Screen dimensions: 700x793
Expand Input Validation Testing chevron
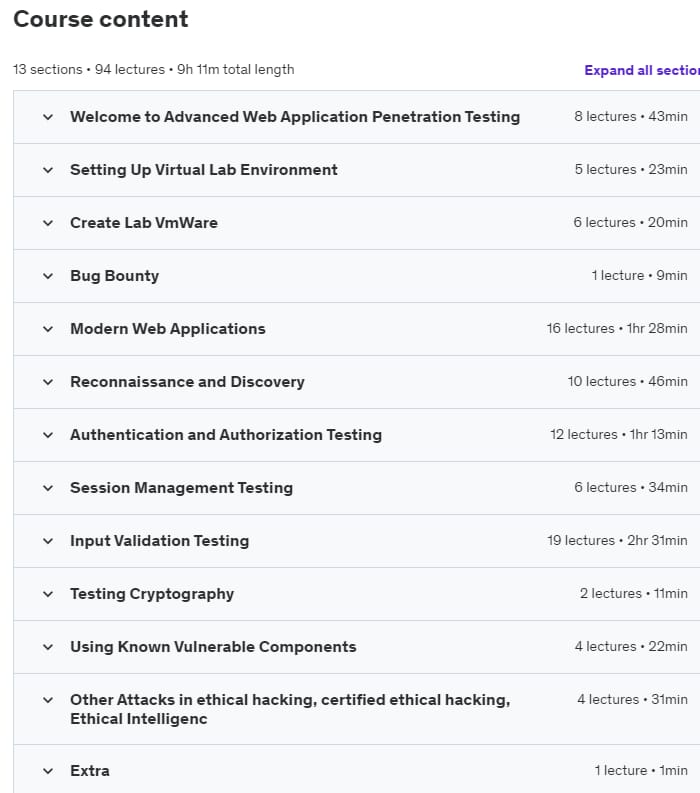(48, 542)
